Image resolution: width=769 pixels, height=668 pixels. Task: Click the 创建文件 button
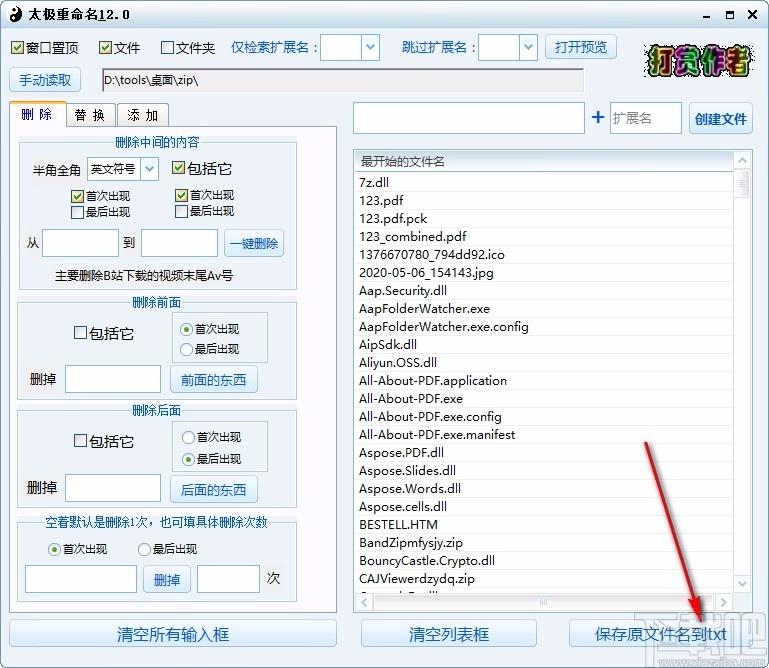720,119
